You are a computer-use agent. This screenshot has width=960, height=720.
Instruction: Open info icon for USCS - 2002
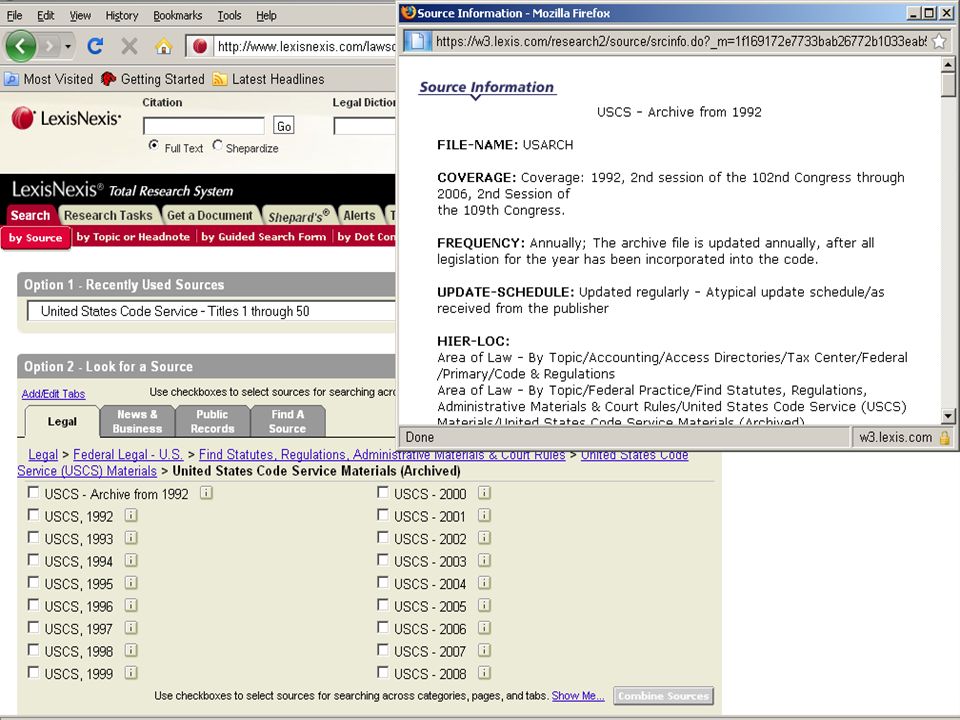point(484,538)
